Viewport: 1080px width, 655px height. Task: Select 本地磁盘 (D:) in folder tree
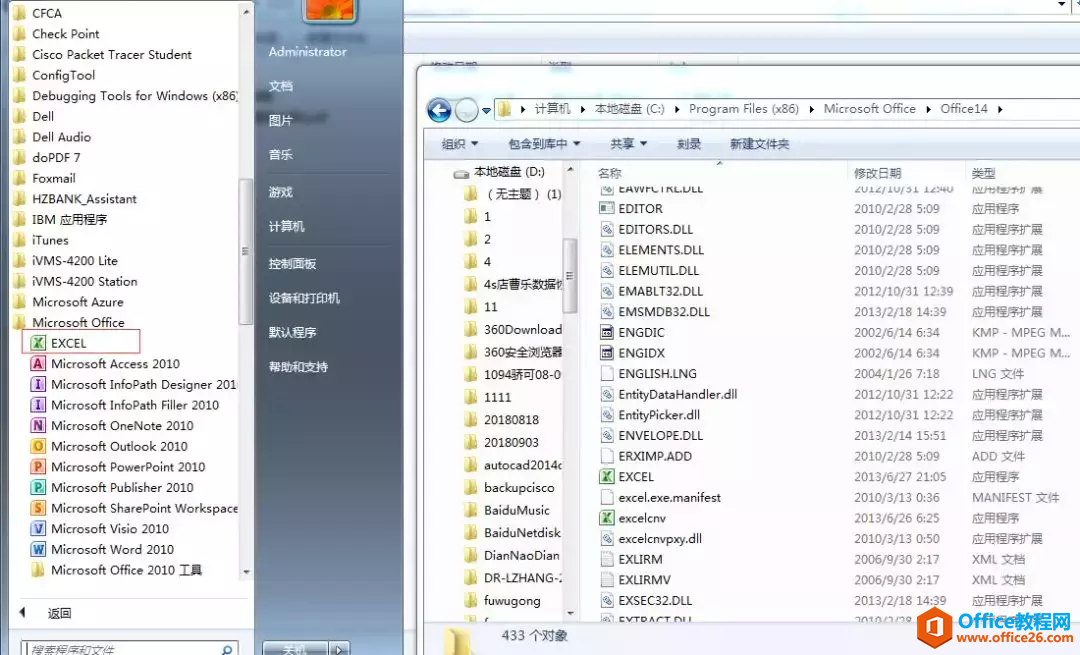[499, 172]
